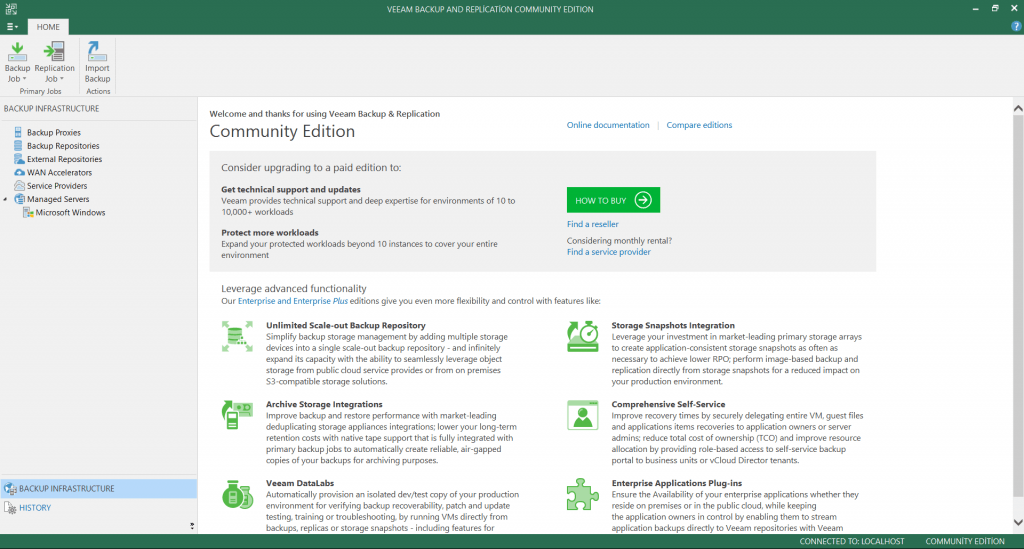The image size is (1024, 549).
Task: Open the HISTORY view in navigation pane
Action: (x=34, y=508)
